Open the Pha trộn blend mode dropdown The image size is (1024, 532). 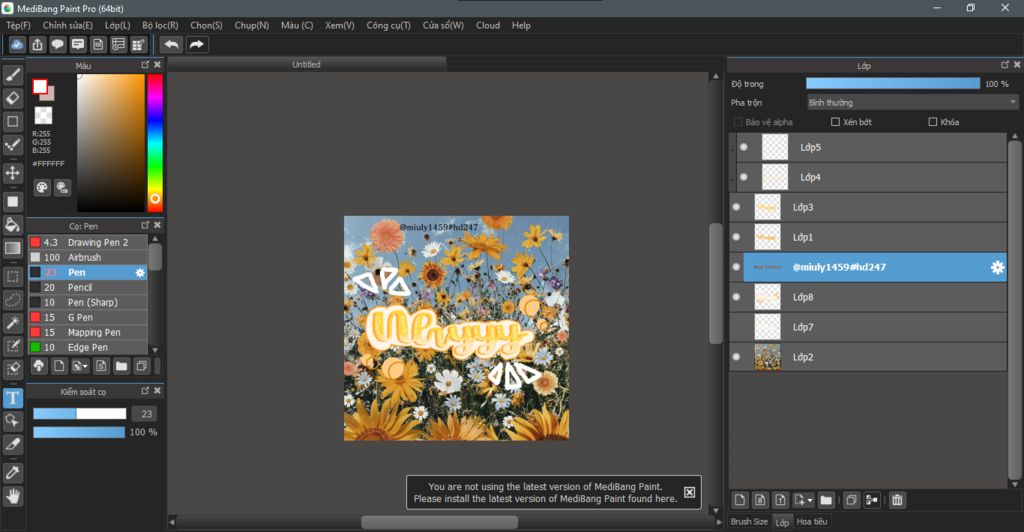(912, 102)
